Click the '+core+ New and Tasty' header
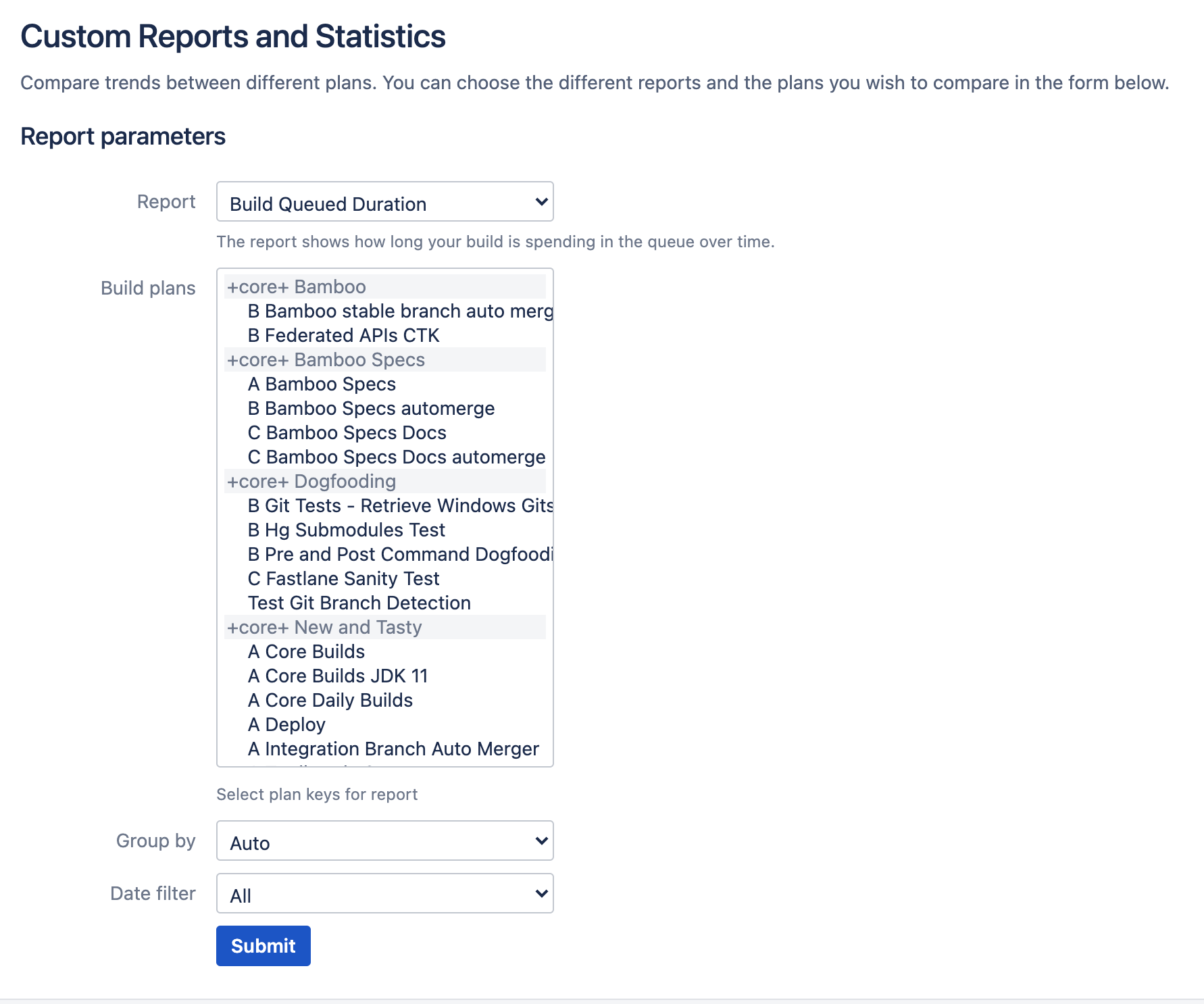The width and height of the screenshot is (1204, 1004). (324, 627)
